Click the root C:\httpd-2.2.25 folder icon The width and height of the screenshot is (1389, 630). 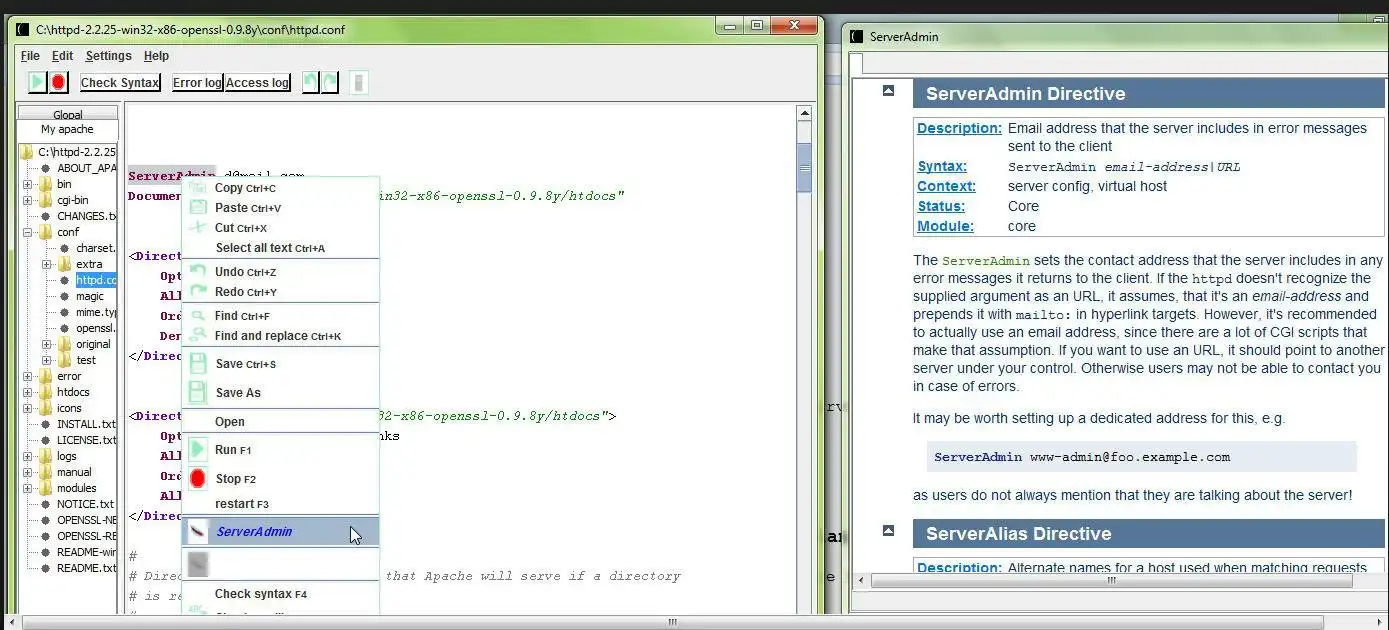pos(27,152)
